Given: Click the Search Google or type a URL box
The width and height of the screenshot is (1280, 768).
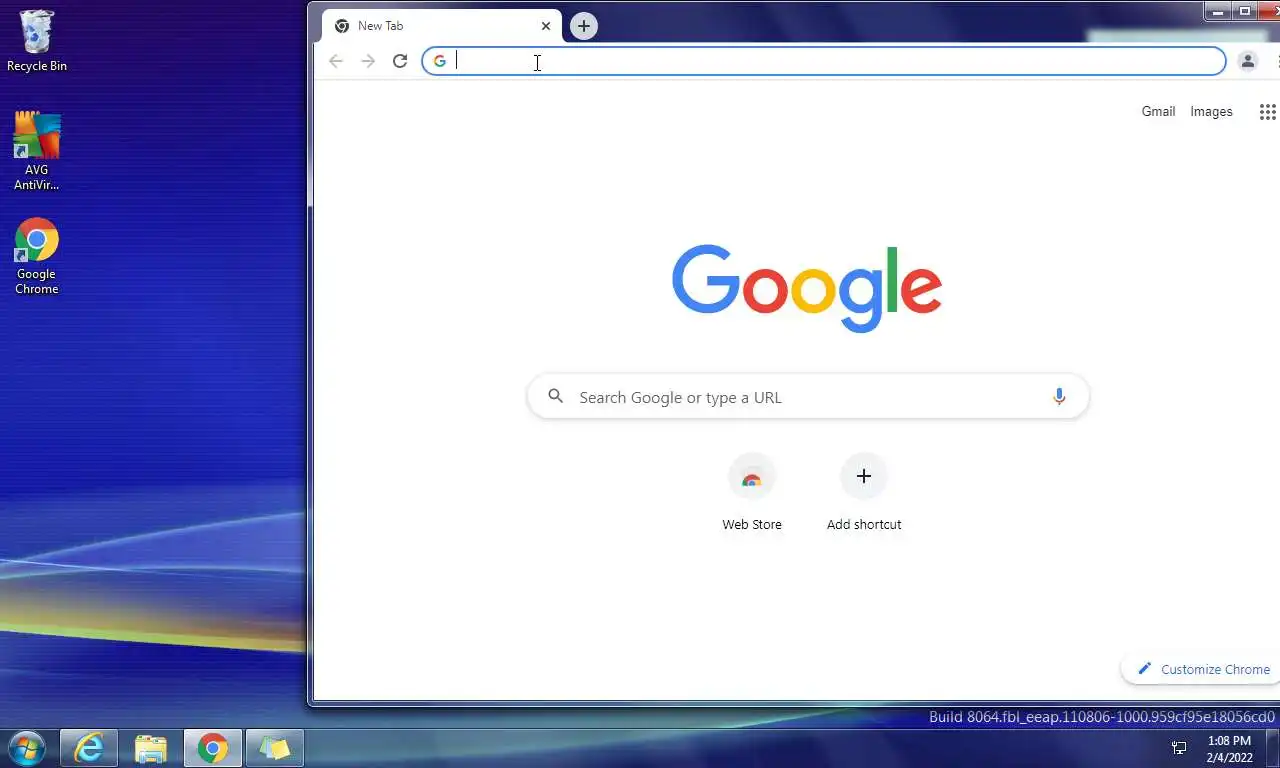Looking at the screenshot, I should 808,397.
